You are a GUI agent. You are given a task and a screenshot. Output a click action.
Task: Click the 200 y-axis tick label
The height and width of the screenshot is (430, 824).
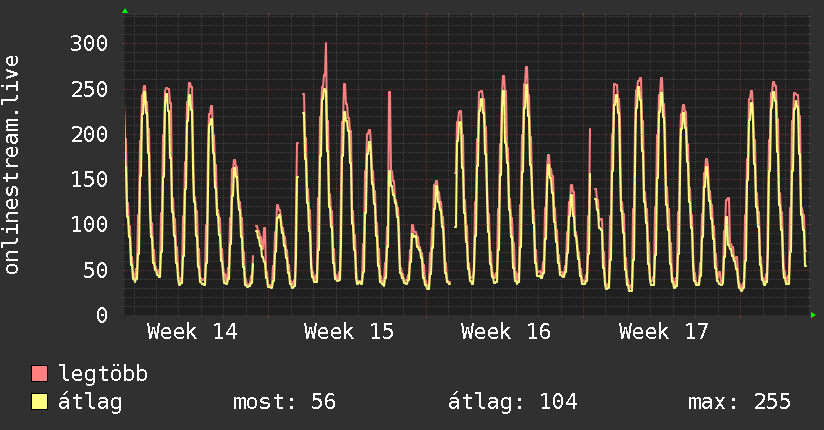pos(89,135)
